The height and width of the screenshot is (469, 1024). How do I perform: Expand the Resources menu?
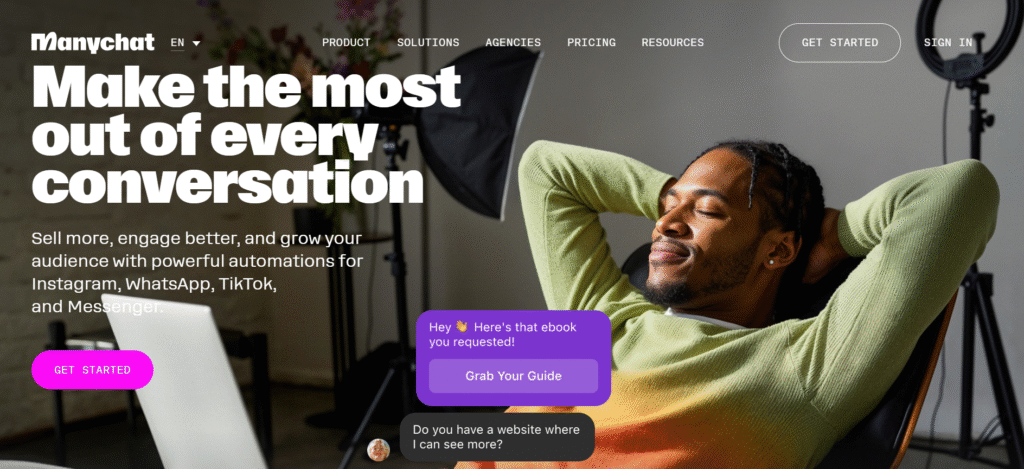[673, 42]
